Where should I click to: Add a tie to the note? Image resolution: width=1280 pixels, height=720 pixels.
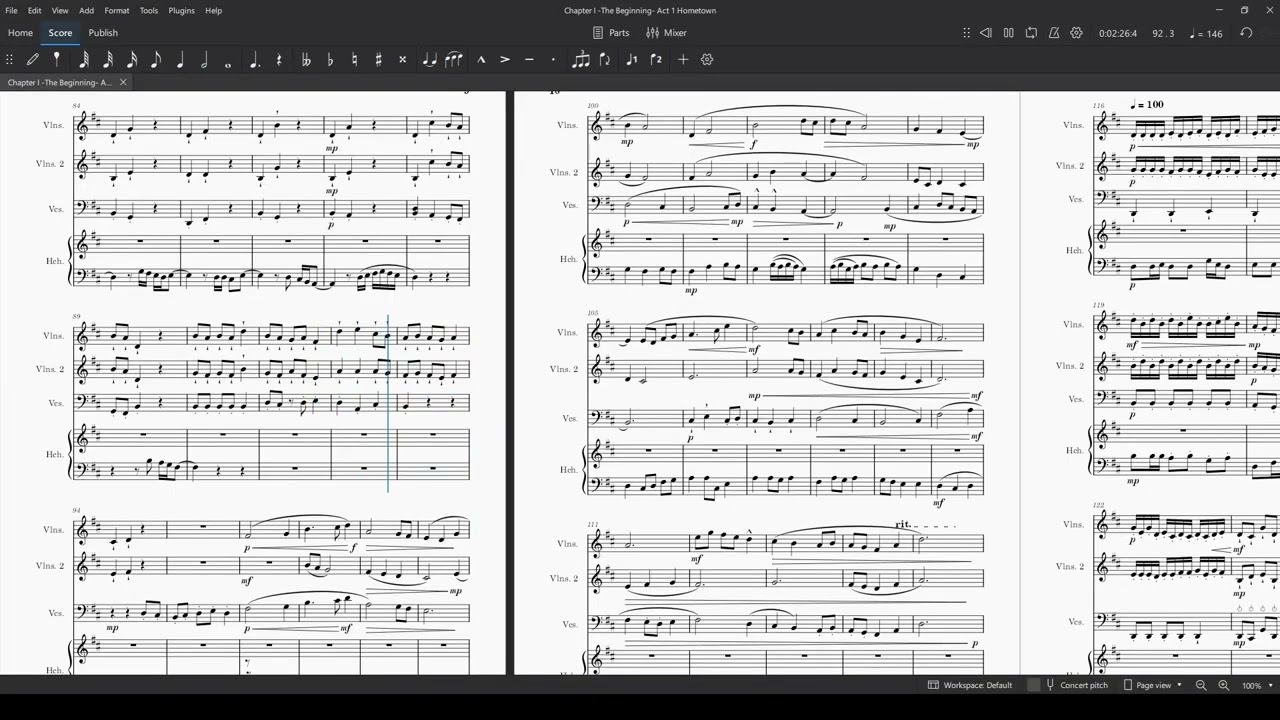pyautogui.click(x=430, y=60)
